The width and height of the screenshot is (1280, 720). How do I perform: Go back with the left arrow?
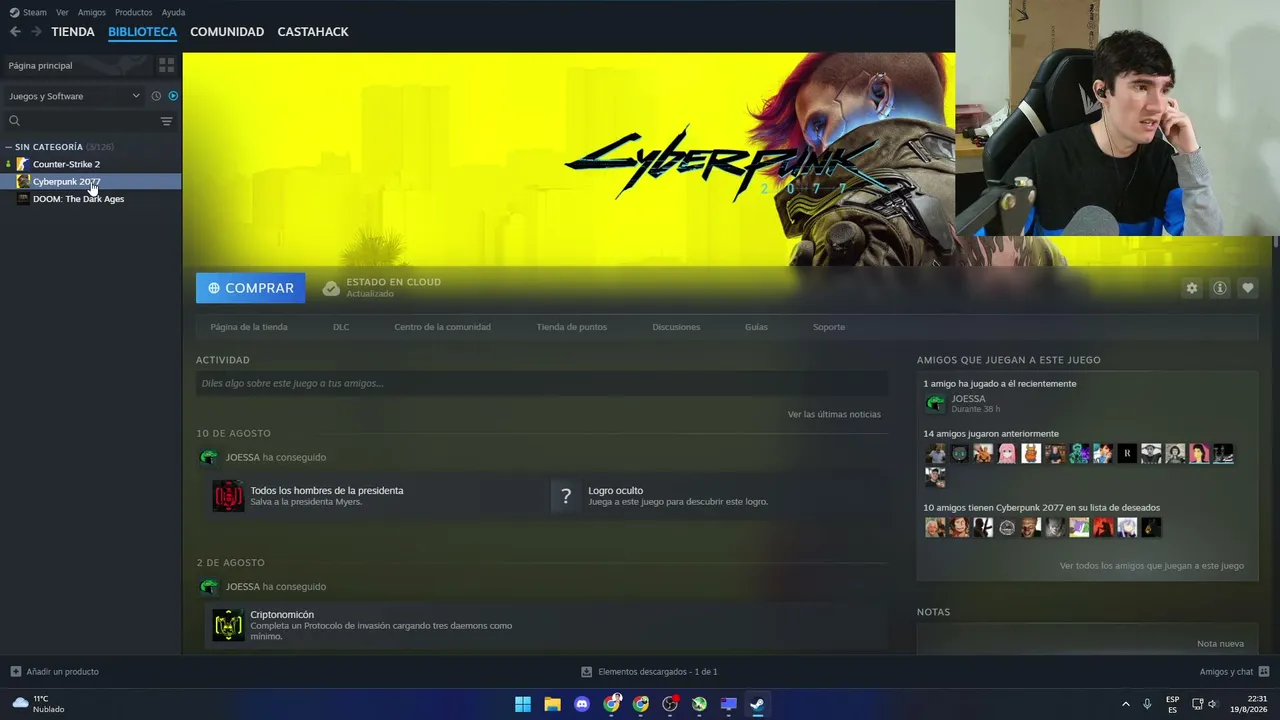[x=15, y=32]
